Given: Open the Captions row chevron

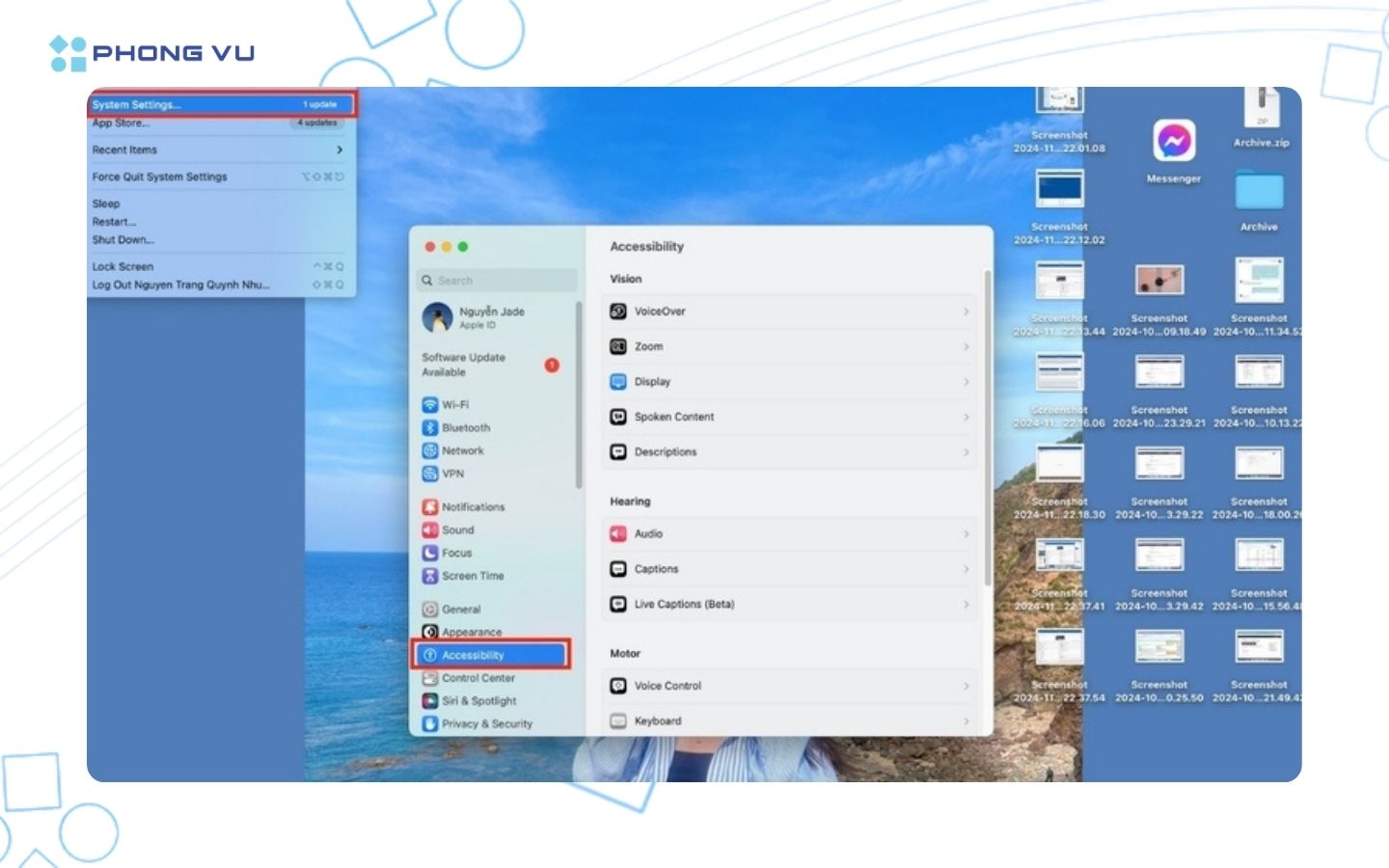Looking at the screenshot, I should click(966, 569).
